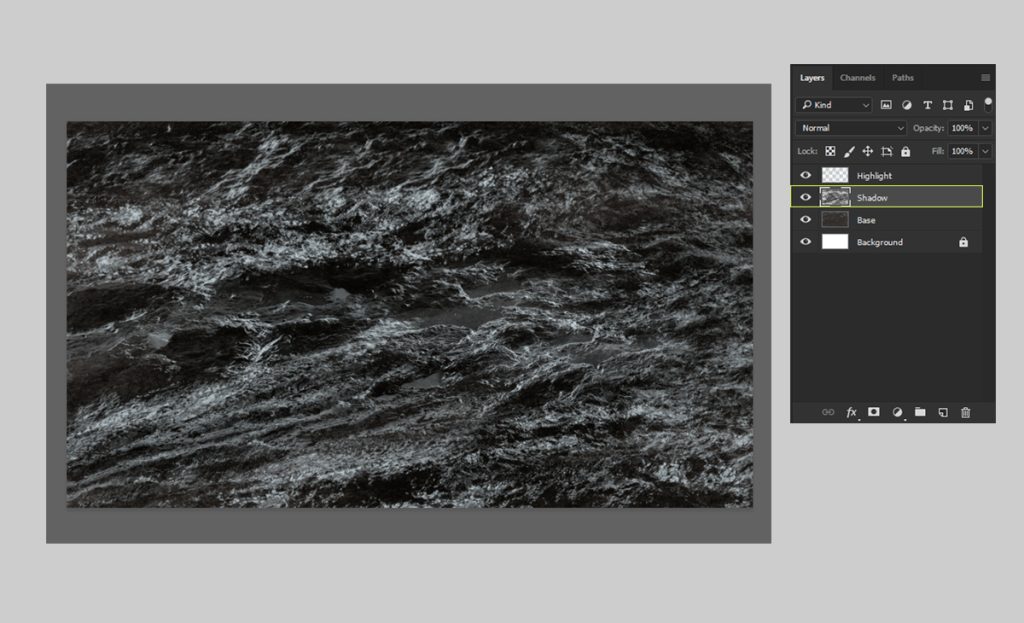1024x623 pixels.
Task: Create a new adjustment layer
Action: click(x=897, y=412)
